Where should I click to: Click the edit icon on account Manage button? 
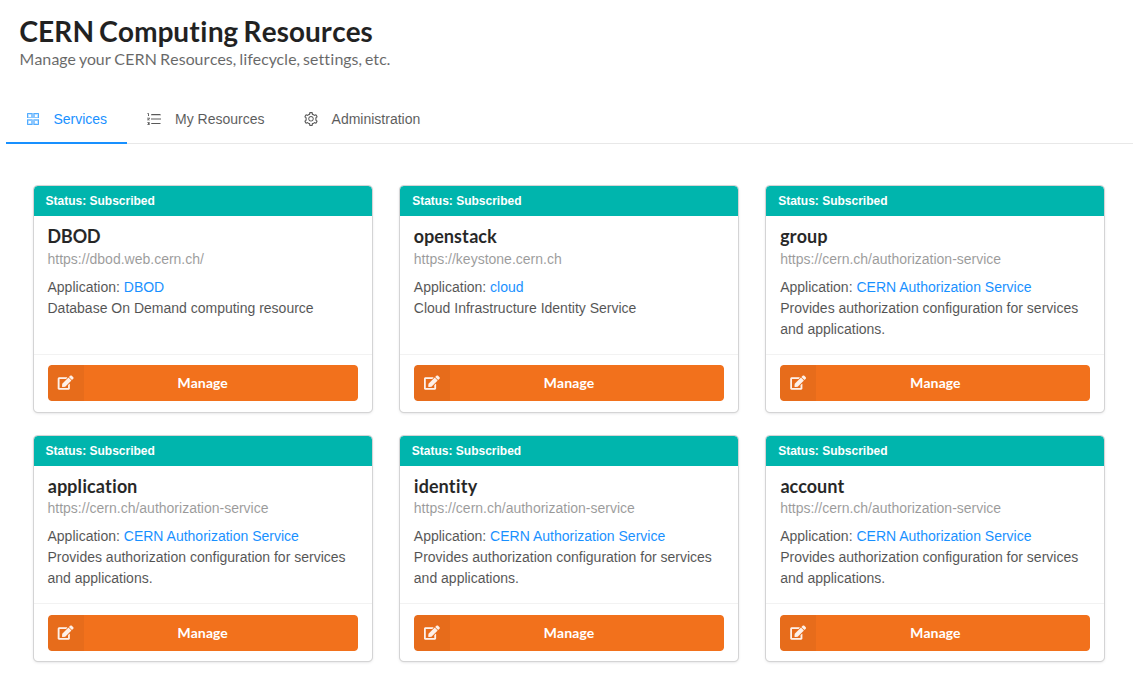coord(798,633)
